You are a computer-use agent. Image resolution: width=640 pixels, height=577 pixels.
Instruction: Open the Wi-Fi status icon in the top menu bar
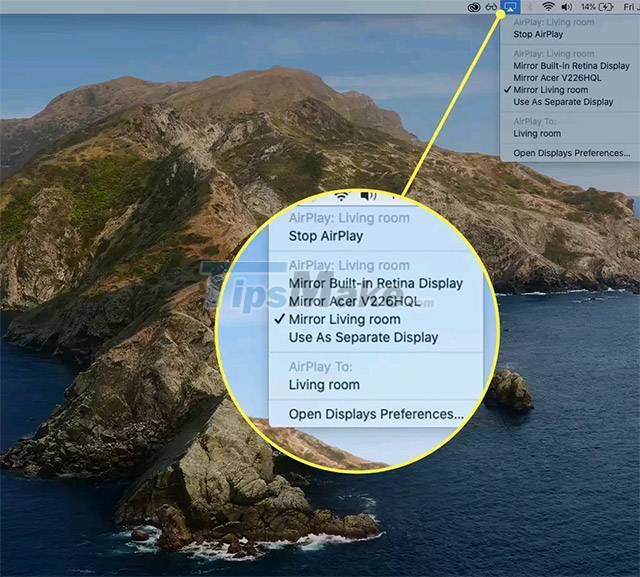[548, 7]
